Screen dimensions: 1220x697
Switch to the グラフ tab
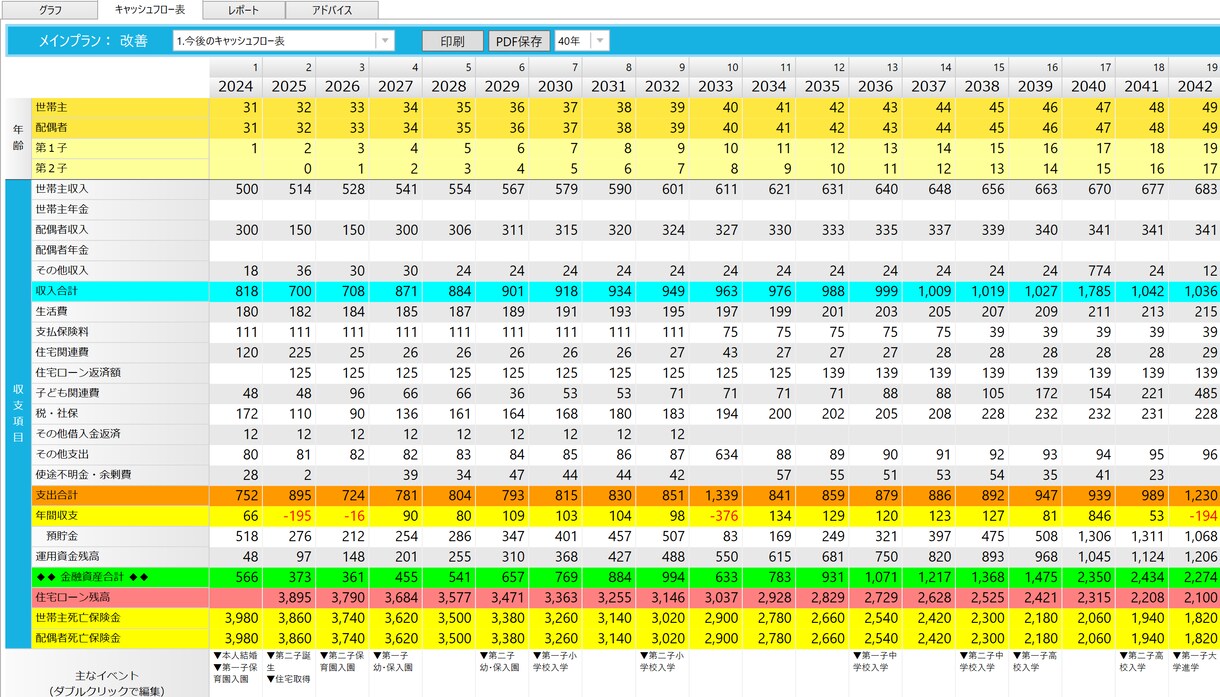tap(49, 10)
